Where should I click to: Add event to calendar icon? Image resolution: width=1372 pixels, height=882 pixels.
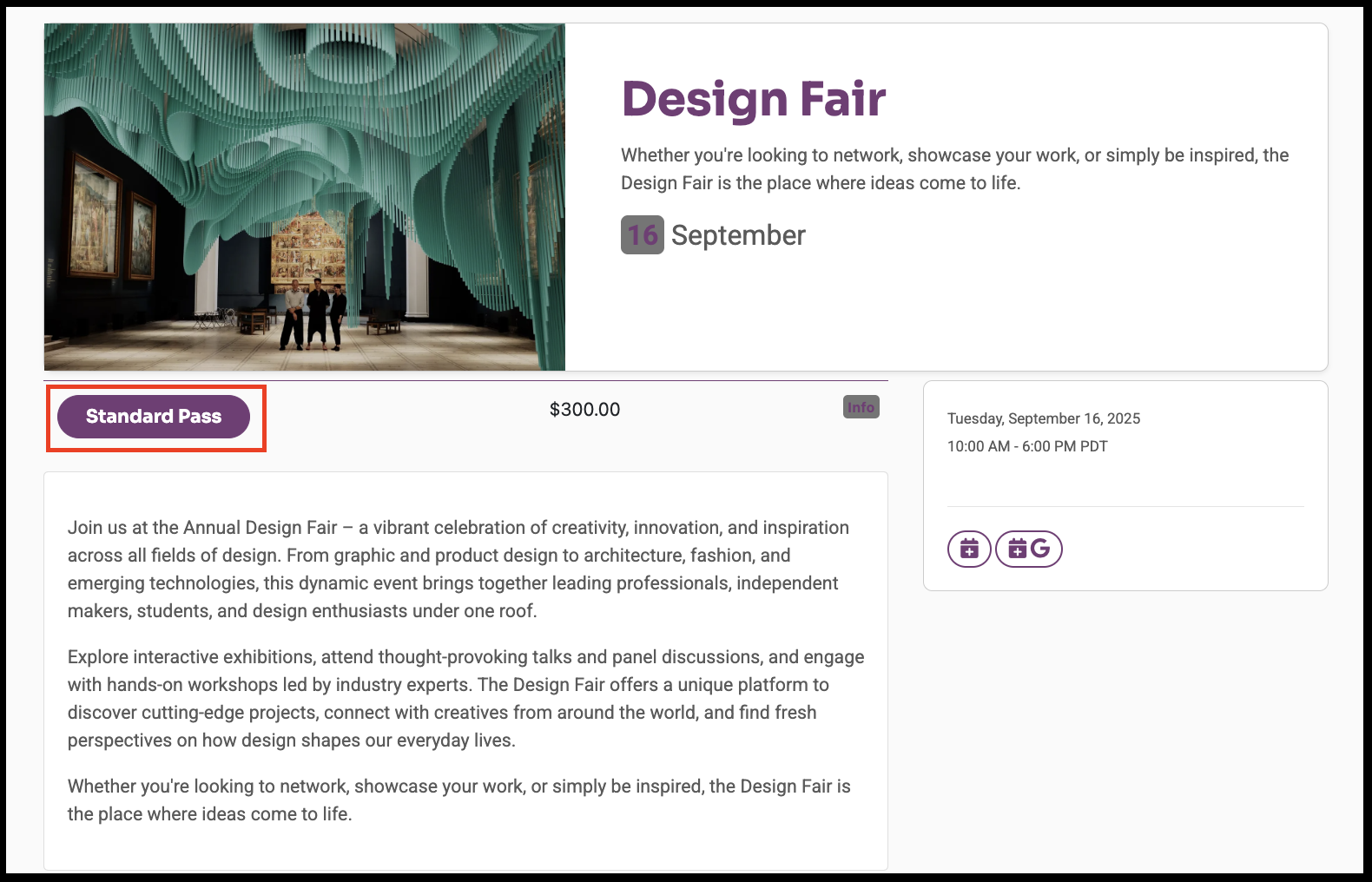pos(969,549)
